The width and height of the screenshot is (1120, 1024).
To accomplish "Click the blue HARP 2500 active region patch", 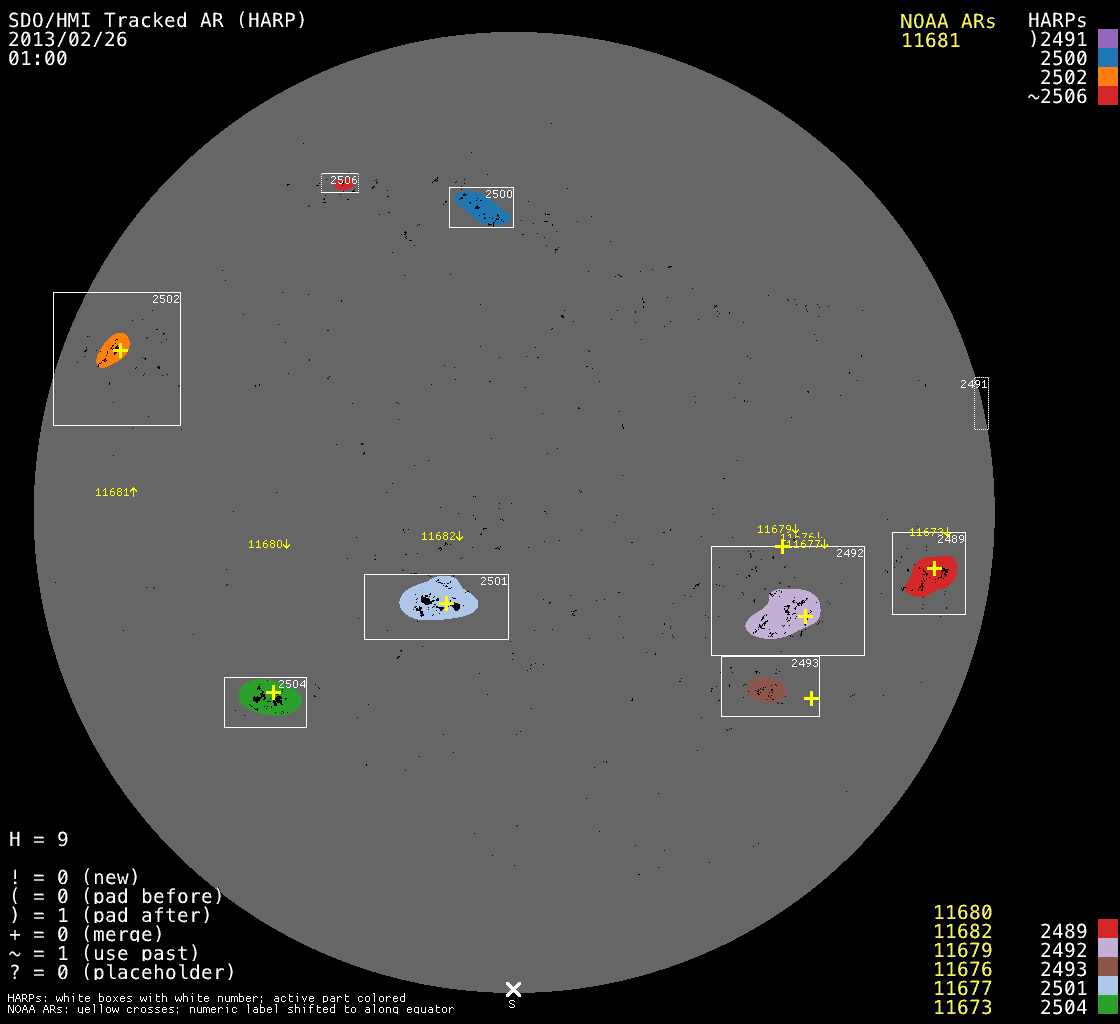I will point(482,207).
